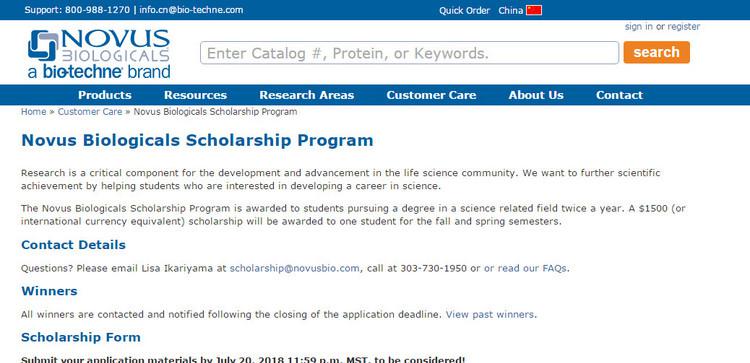Click the Novus Biologicals logo
Viewport: 750px width, 363px height.
coord(99,54)
